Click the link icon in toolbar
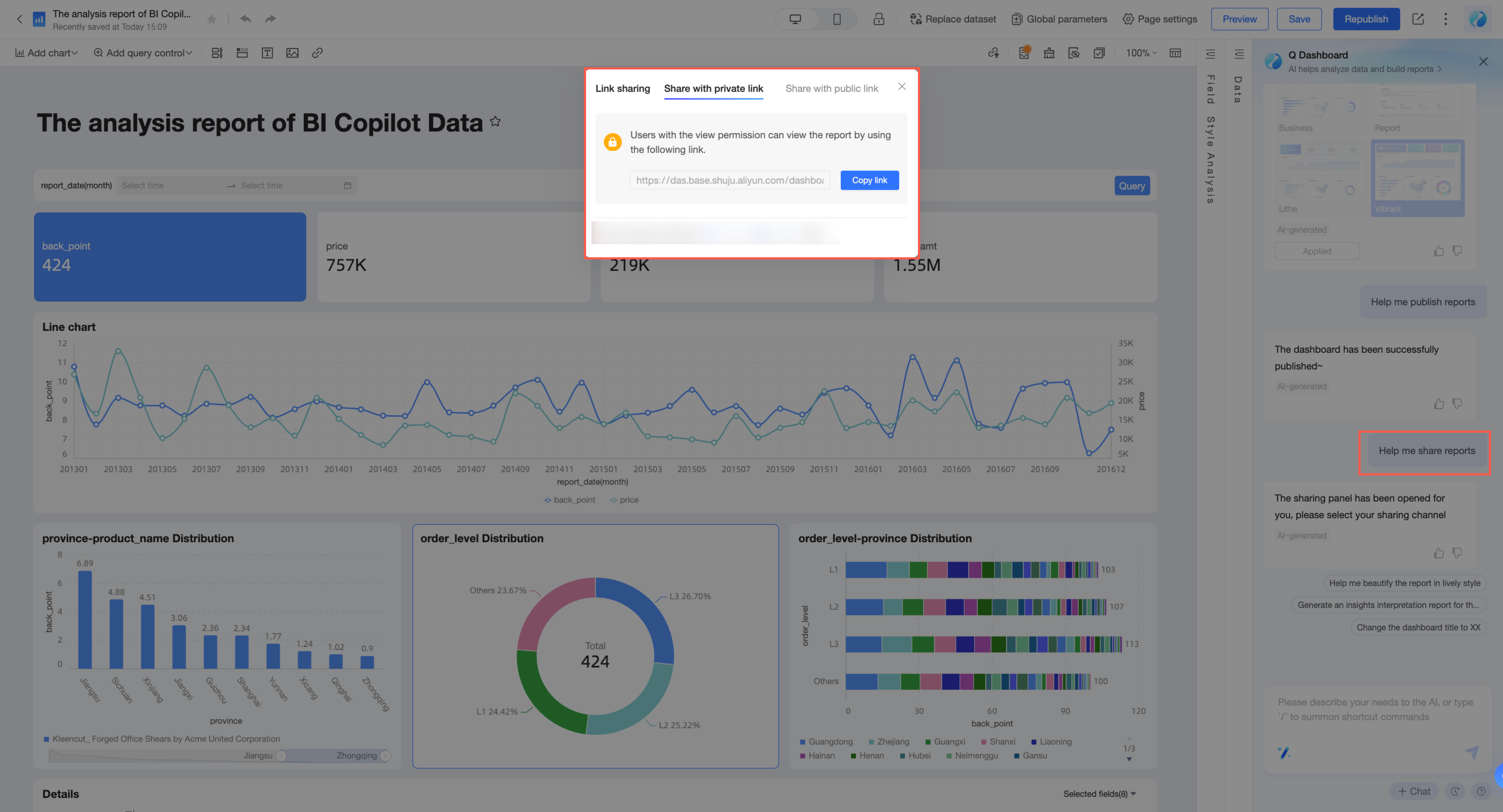The image size is (1503, 812). (317, 53)
